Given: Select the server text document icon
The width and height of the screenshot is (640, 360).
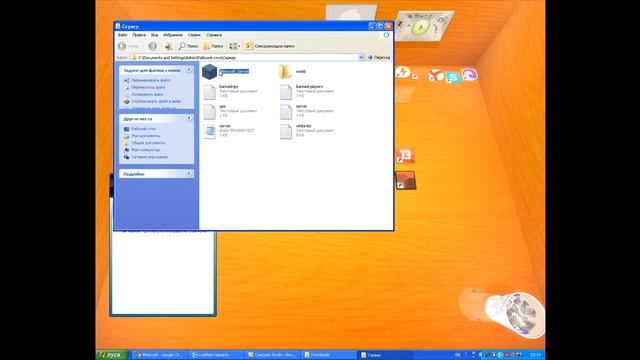Looking at the screenshot, I should 286,112.
